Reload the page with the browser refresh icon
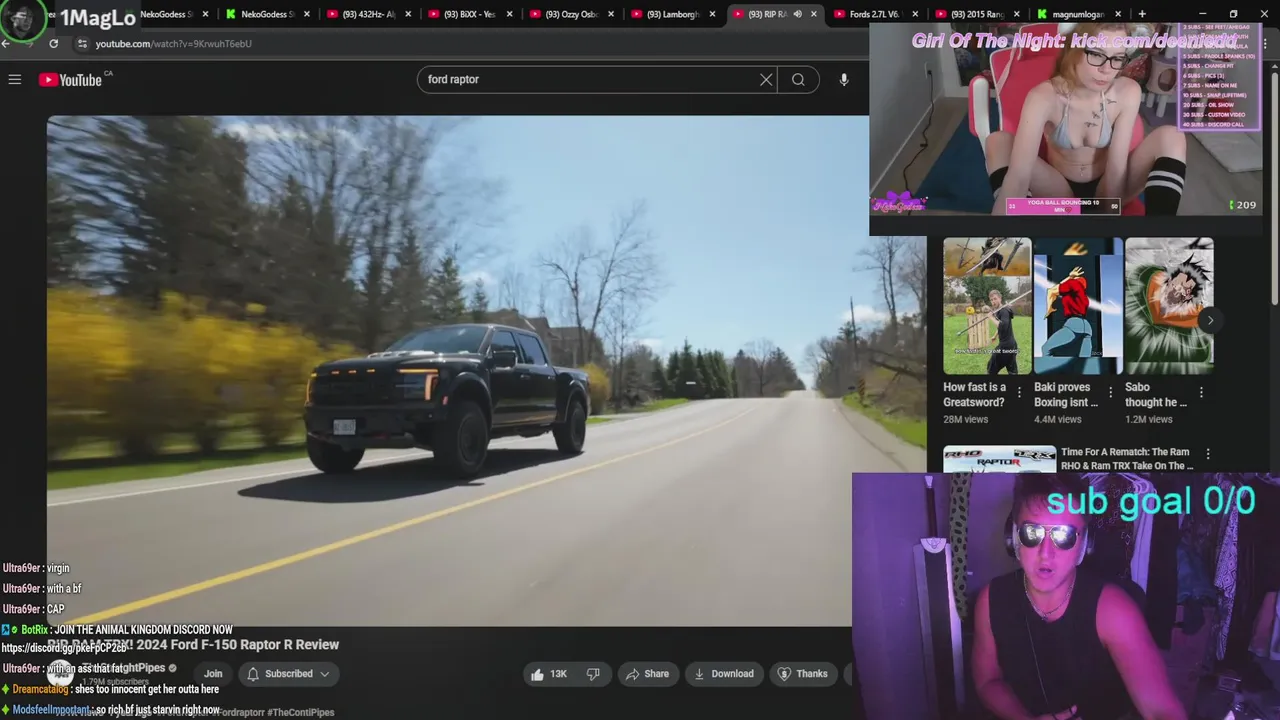Viewport: 1280px width, 720px height. click(x=53, y=44)
